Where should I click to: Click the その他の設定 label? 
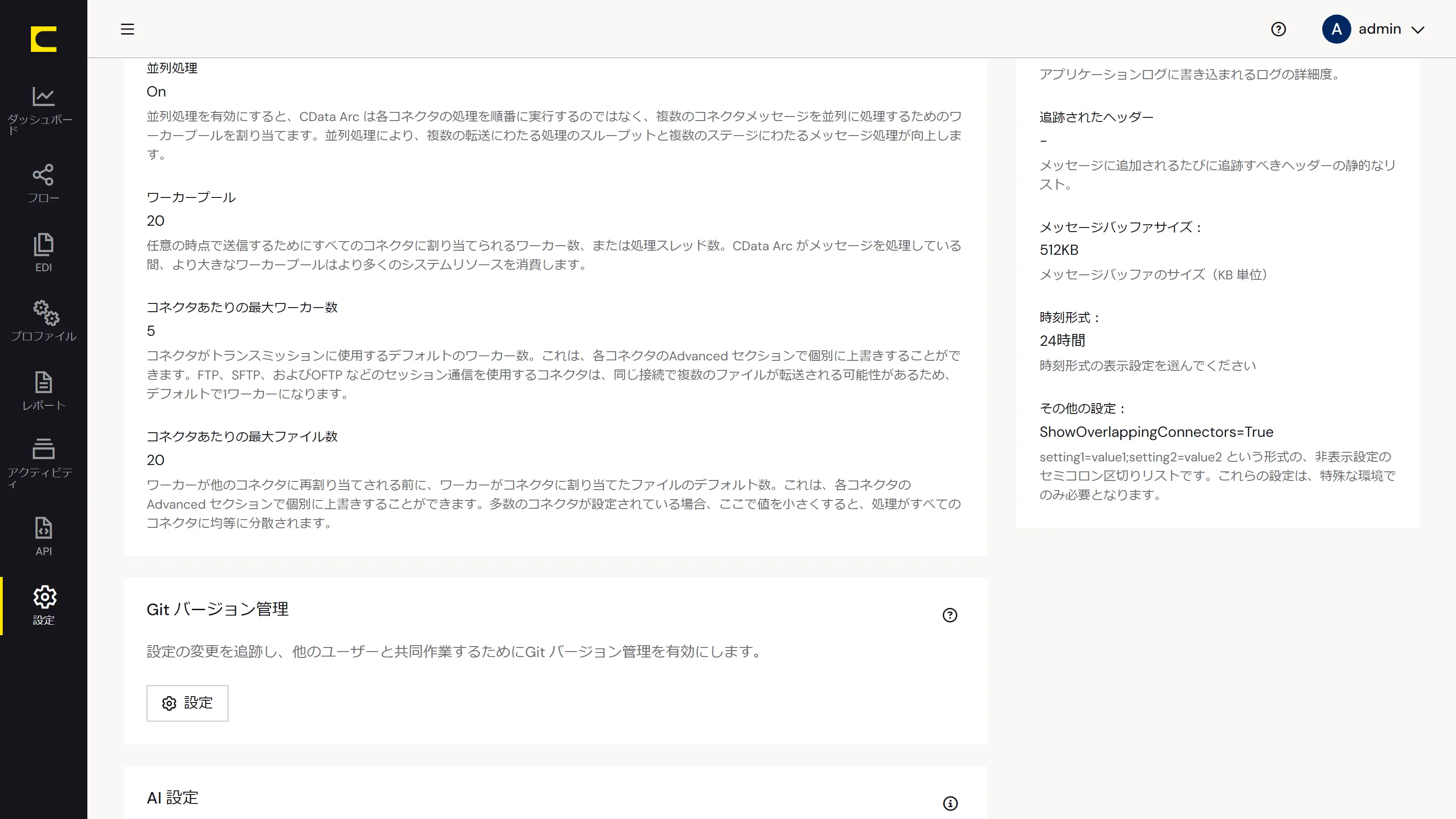click(x=1082, y=408)
